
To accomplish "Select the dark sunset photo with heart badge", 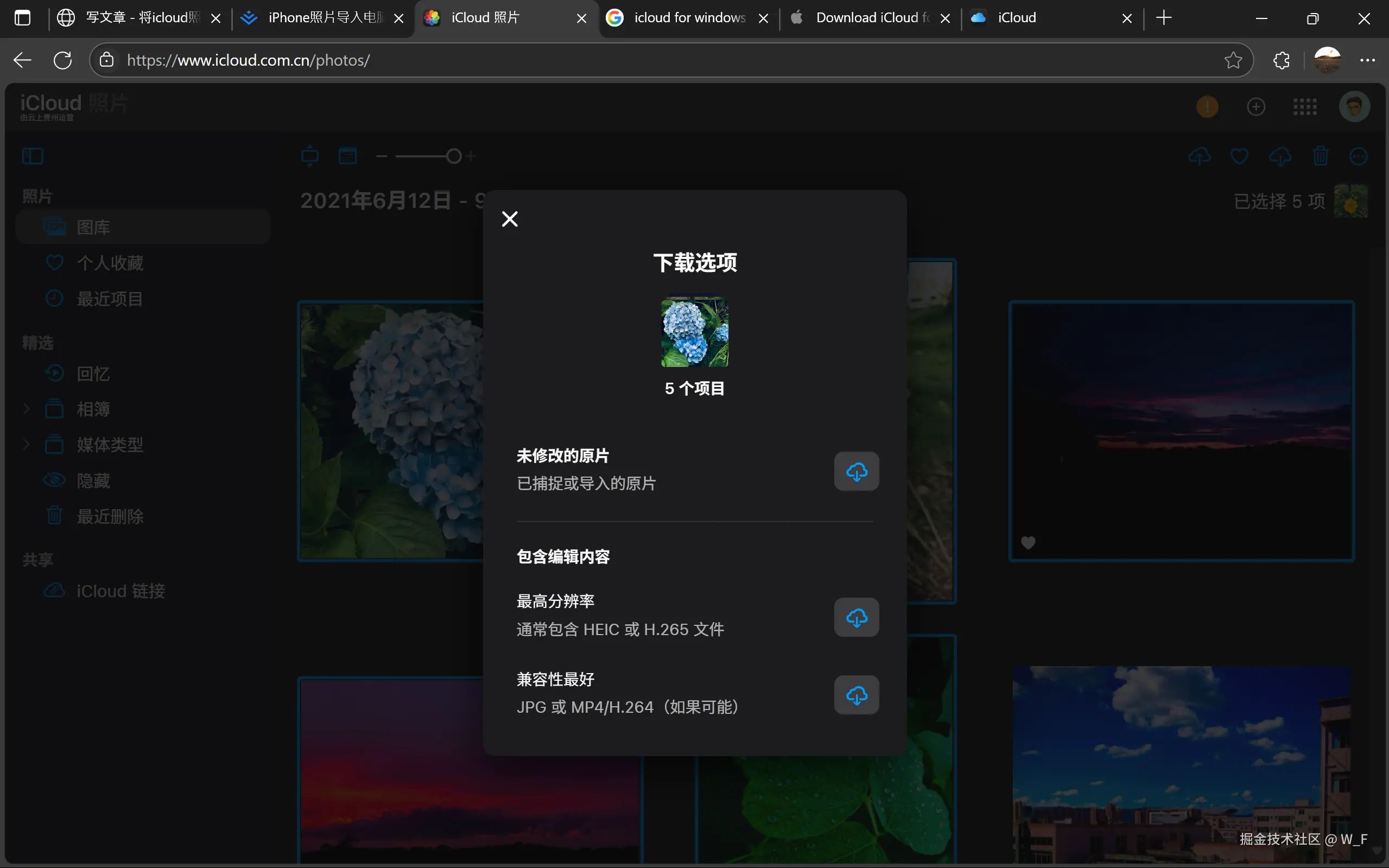I will (1182, 431).
